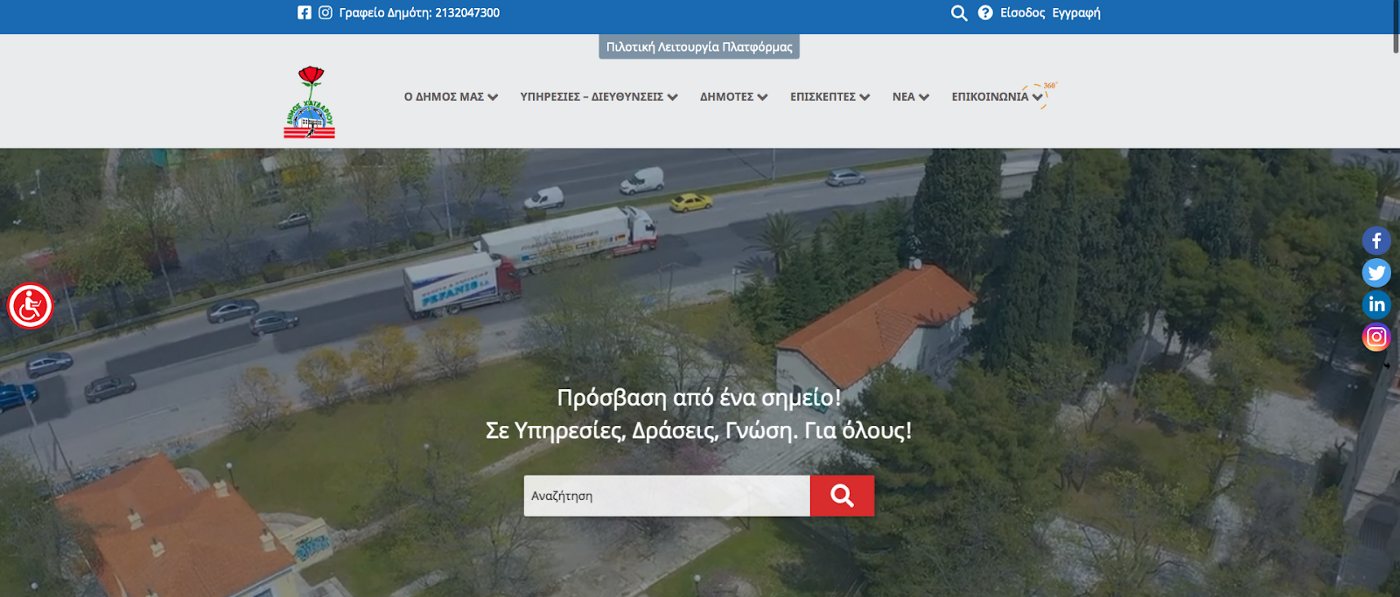
Task: Expand the ΥΠΗΡΕΣΙΕΣ – ΔΙΕΥΘΥΝΣΕΙΣ chevron
Action: tap(673, 97)
